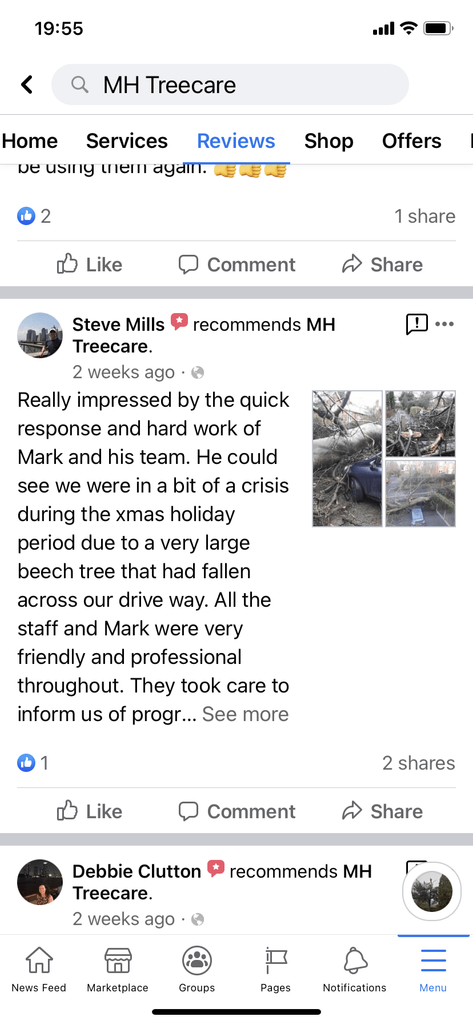Like Steve Mills' recommendation post
Image resolution: width=473 pixels, height=1024 pixels.
90,811
